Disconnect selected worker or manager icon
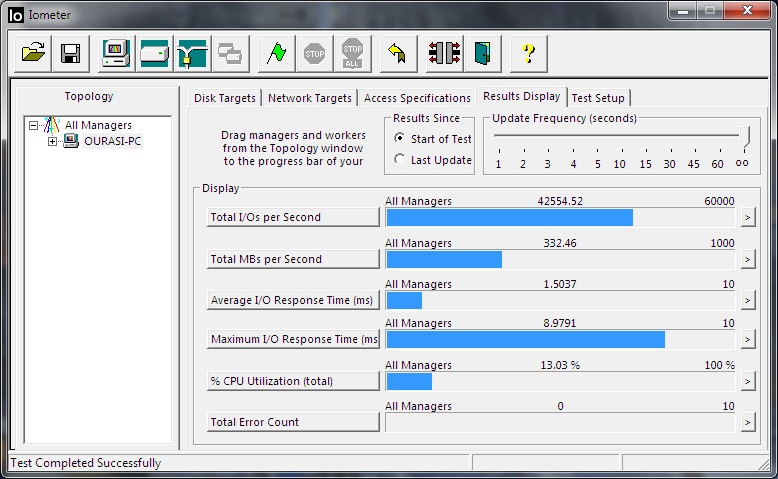The width and height of the screenshot is (778, 479). coord(444,53)
